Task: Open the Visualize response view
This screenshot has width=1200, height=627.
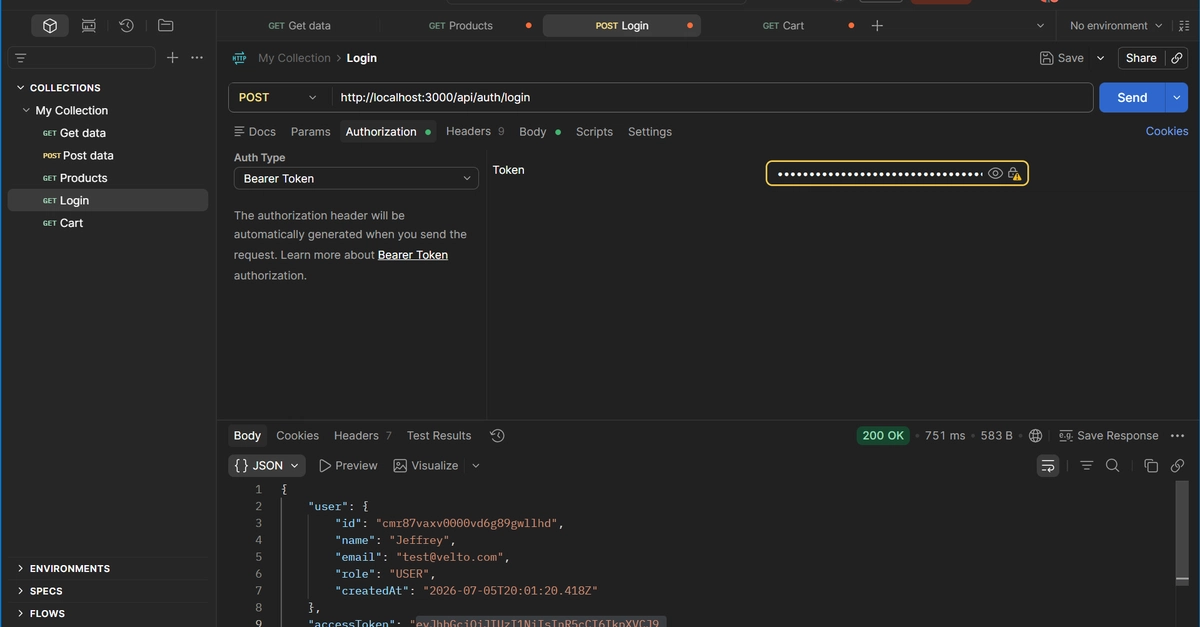Action: (426, 466)
